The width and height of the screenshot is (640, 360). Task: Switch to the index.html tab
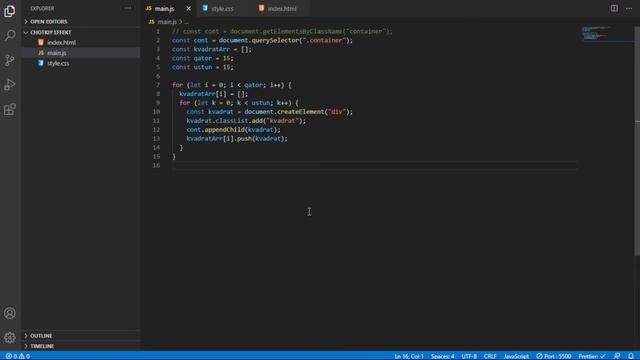point(282,8)
